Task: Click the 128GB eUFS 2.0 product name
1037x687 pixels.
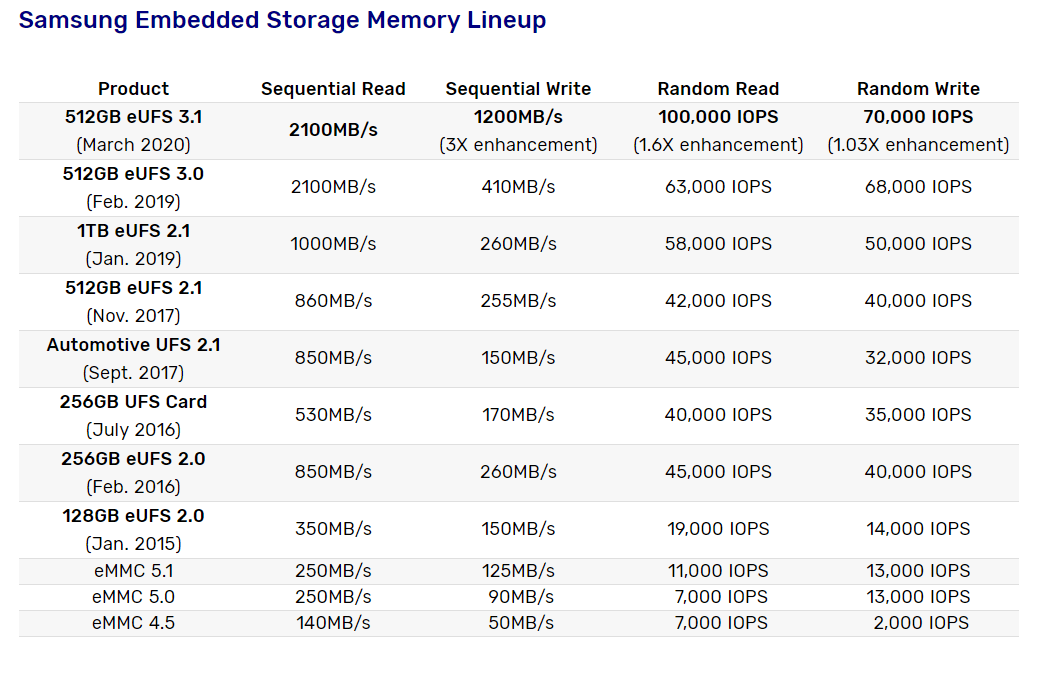Action: click(x=134, y=515)
